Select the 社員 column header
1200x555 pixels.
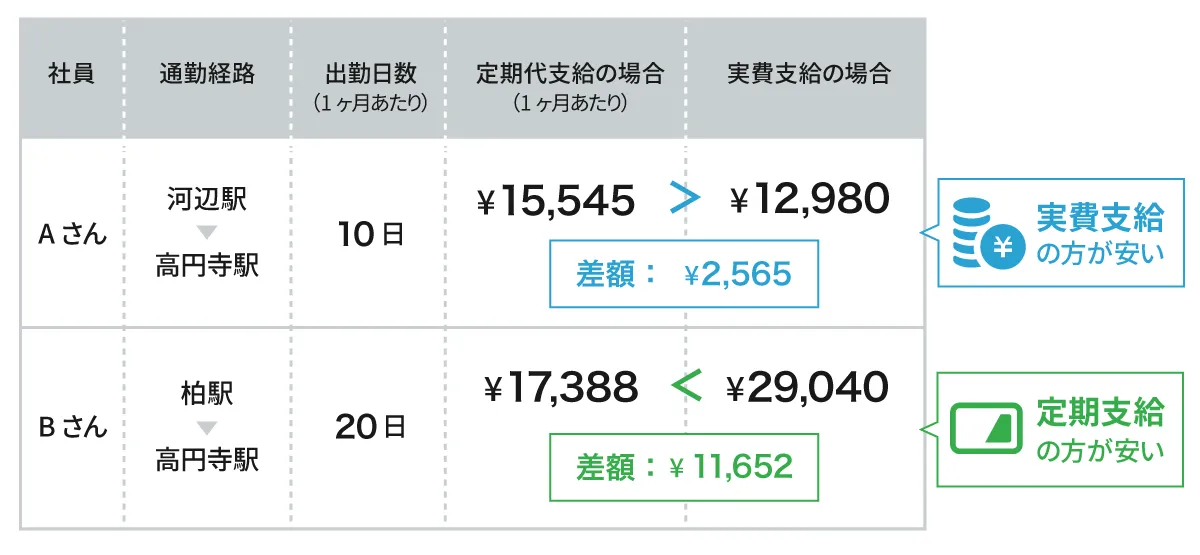[x=71, y=74]
